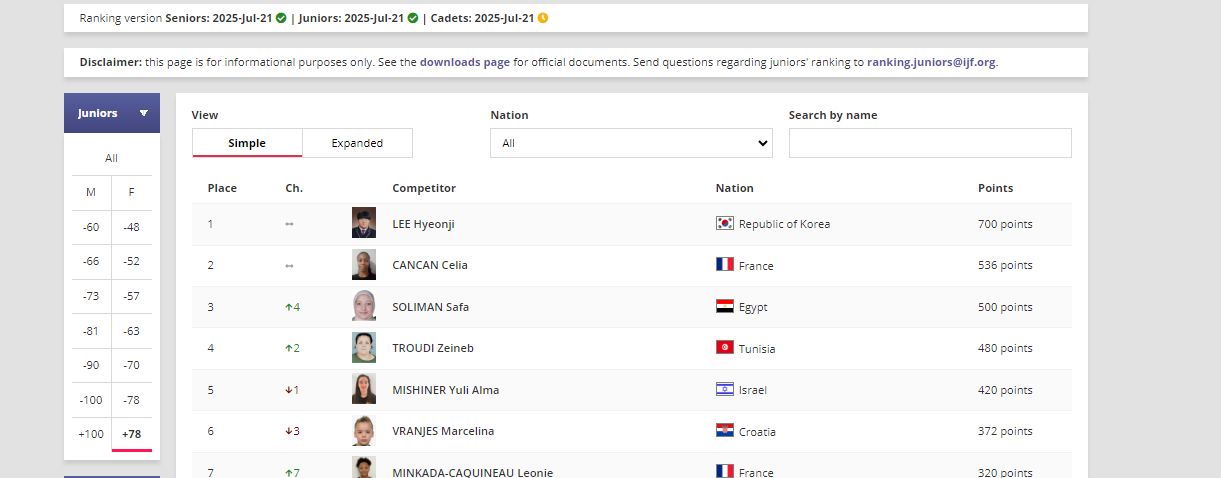This screenshot has width=1221, height=478.
Task: Select the F -48 weight category
Action: tap(131, 228)
